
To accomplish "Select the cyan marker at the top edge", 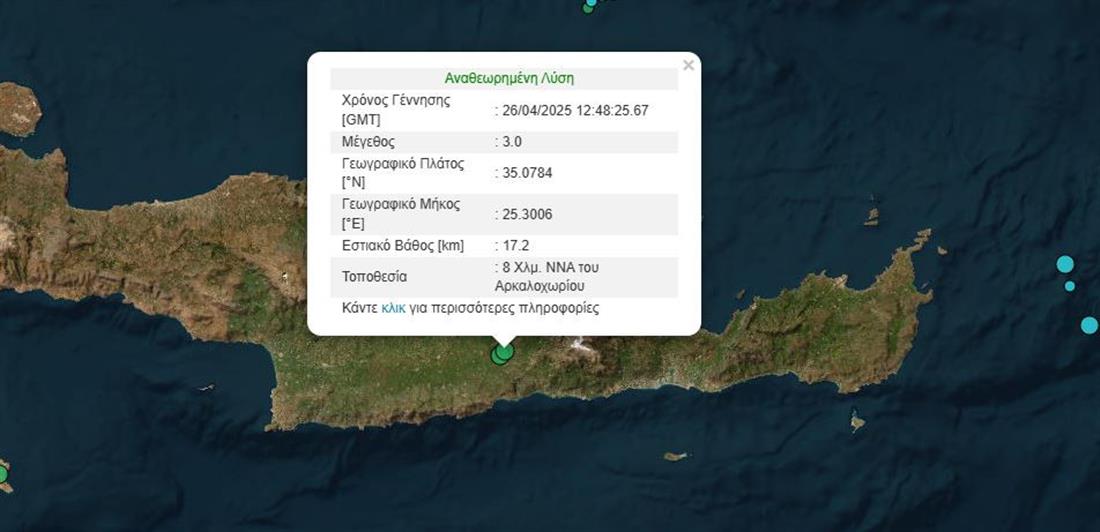I will (x=592, y=2).
